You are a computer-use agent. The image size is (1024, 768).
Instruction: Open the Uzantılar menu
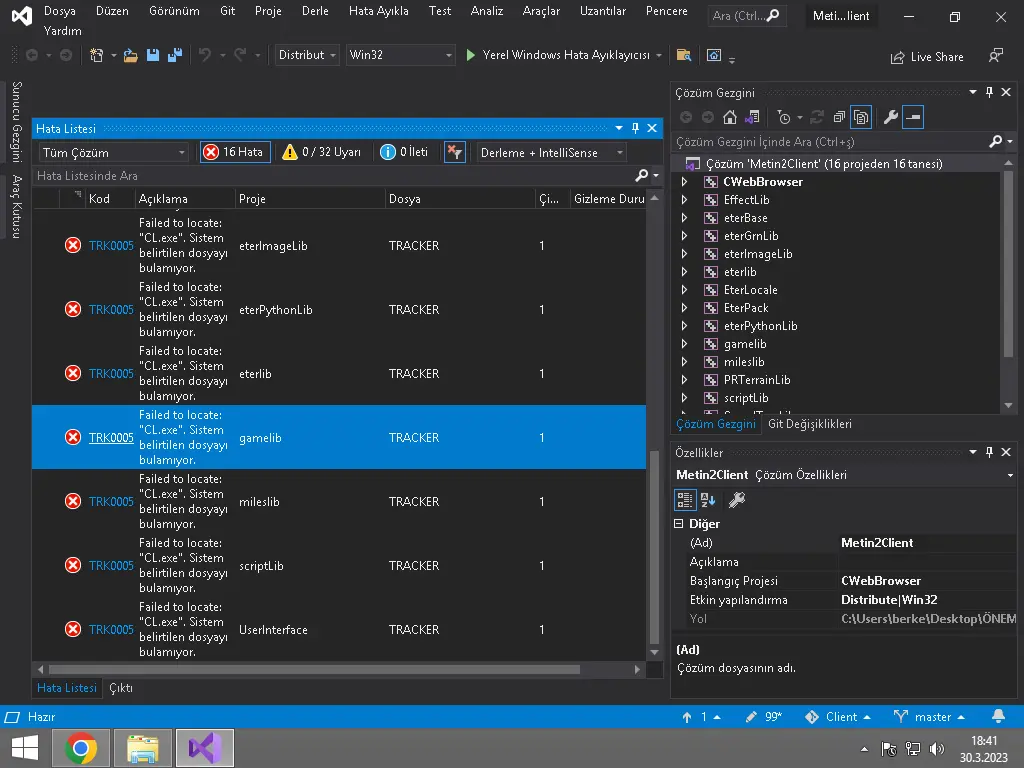pyautogui.click(x=602, y=11)
